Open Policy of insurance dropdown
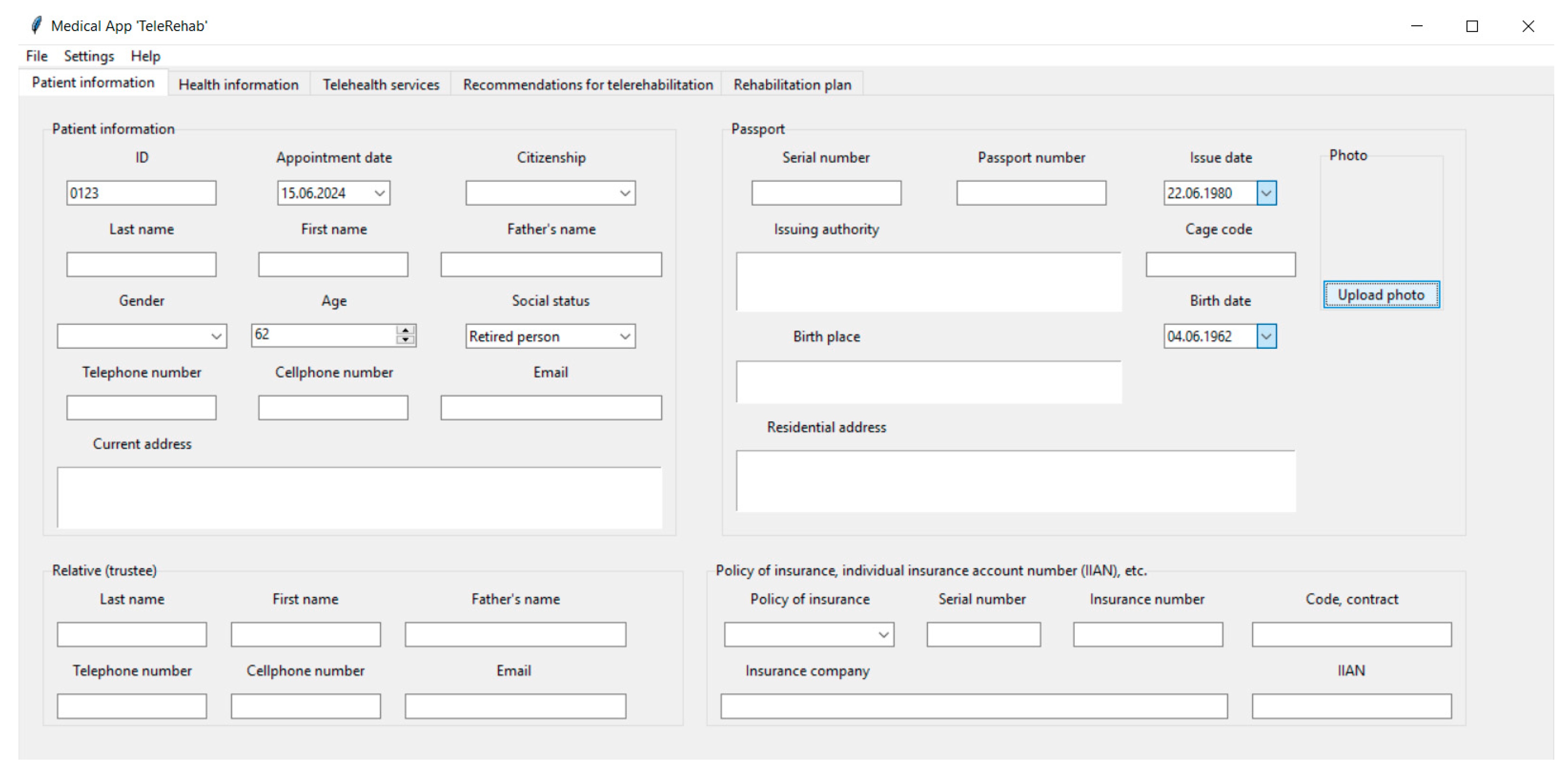This screenshot has width=1568, height=773. pos(883,634)
